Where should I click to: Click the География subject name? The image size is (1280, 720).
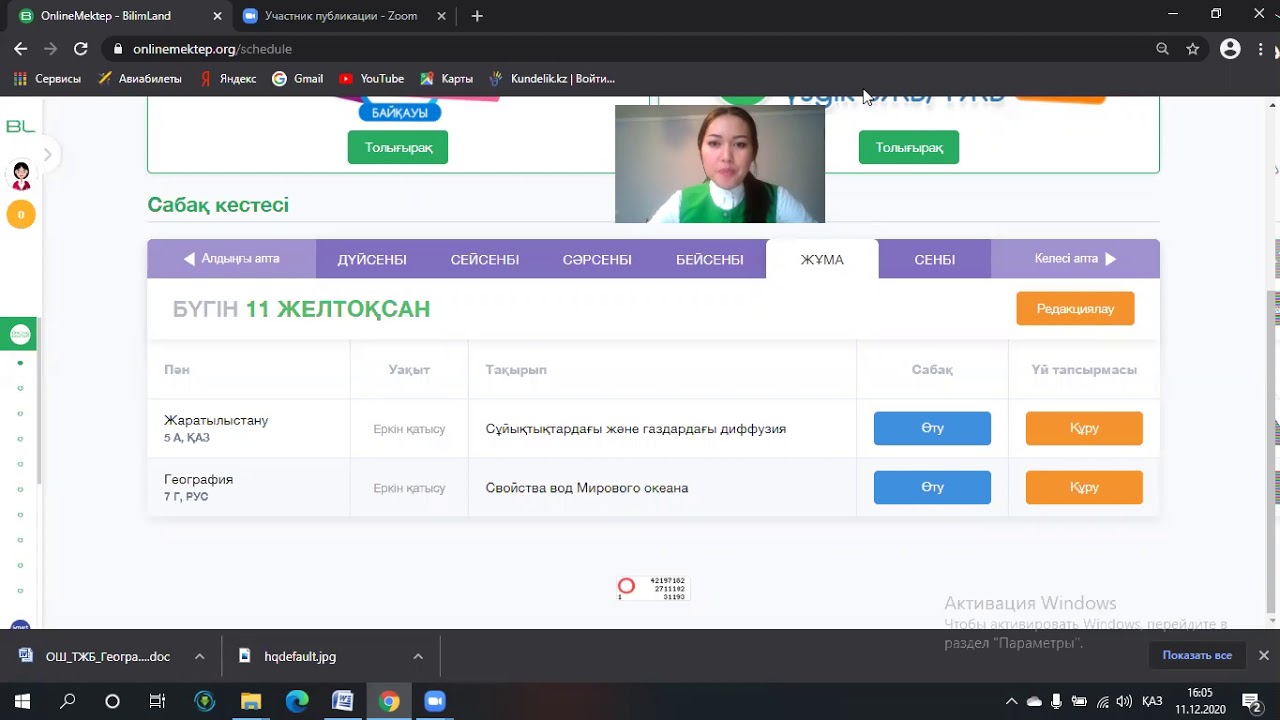click(x=198, y=479)
